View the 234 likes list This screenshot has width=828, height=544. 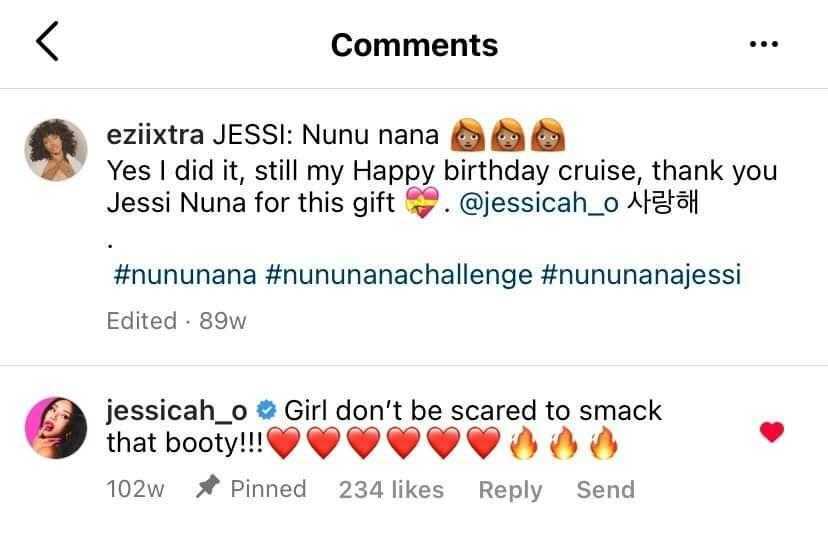coord(391,489)
